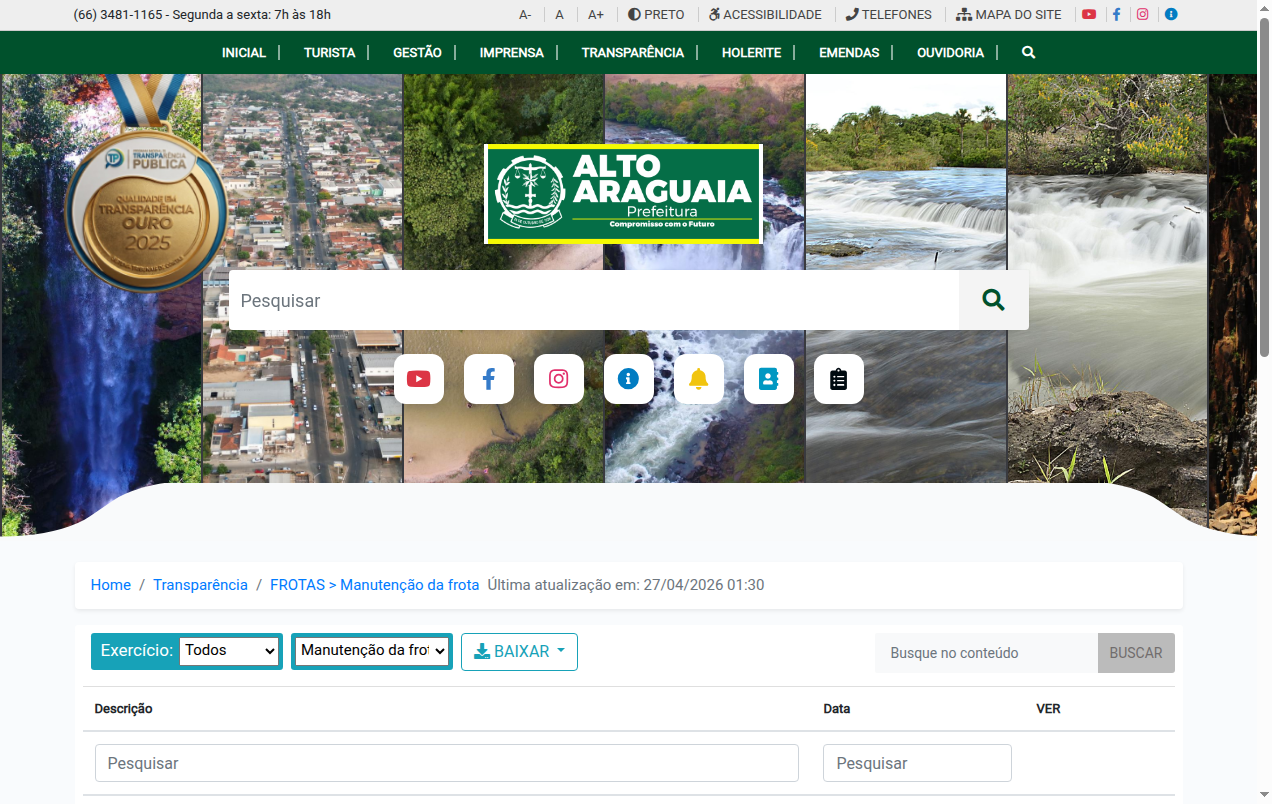Open INICIAL menu item
This screenshot has width=1272, height=804.
coord(244,52)
